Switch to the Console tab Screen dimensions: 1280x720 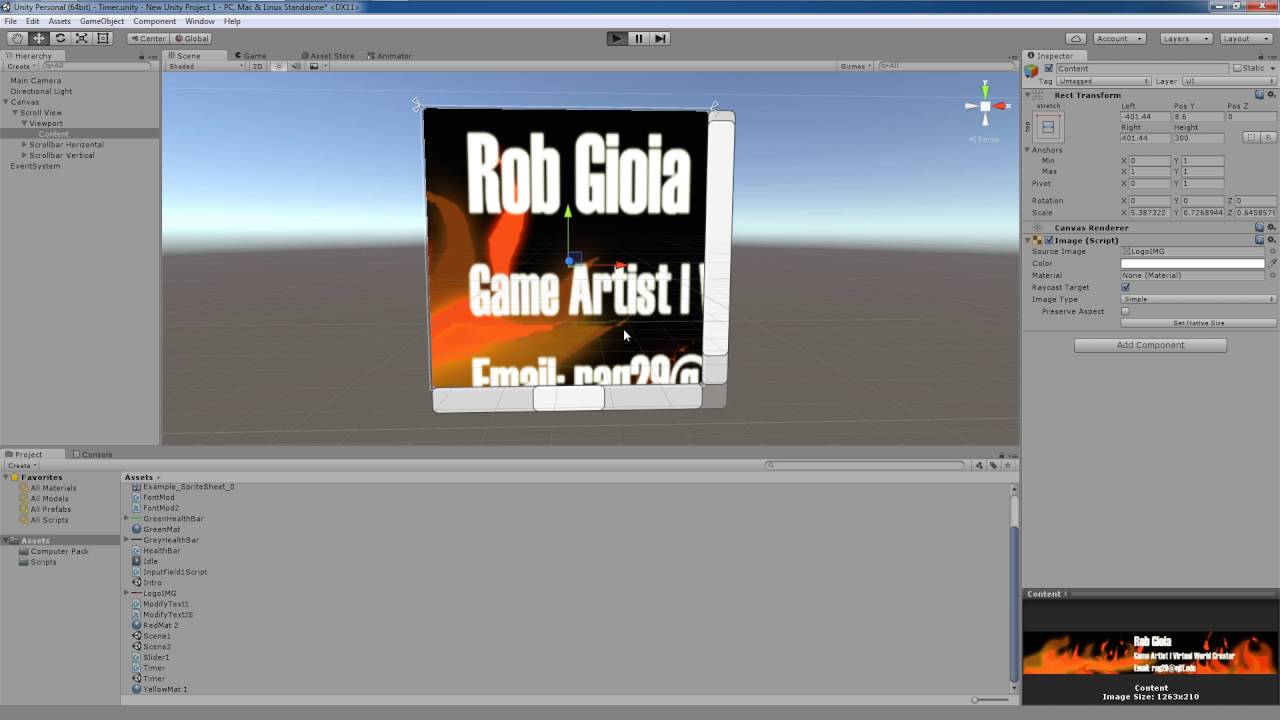(x=92, y=454)
